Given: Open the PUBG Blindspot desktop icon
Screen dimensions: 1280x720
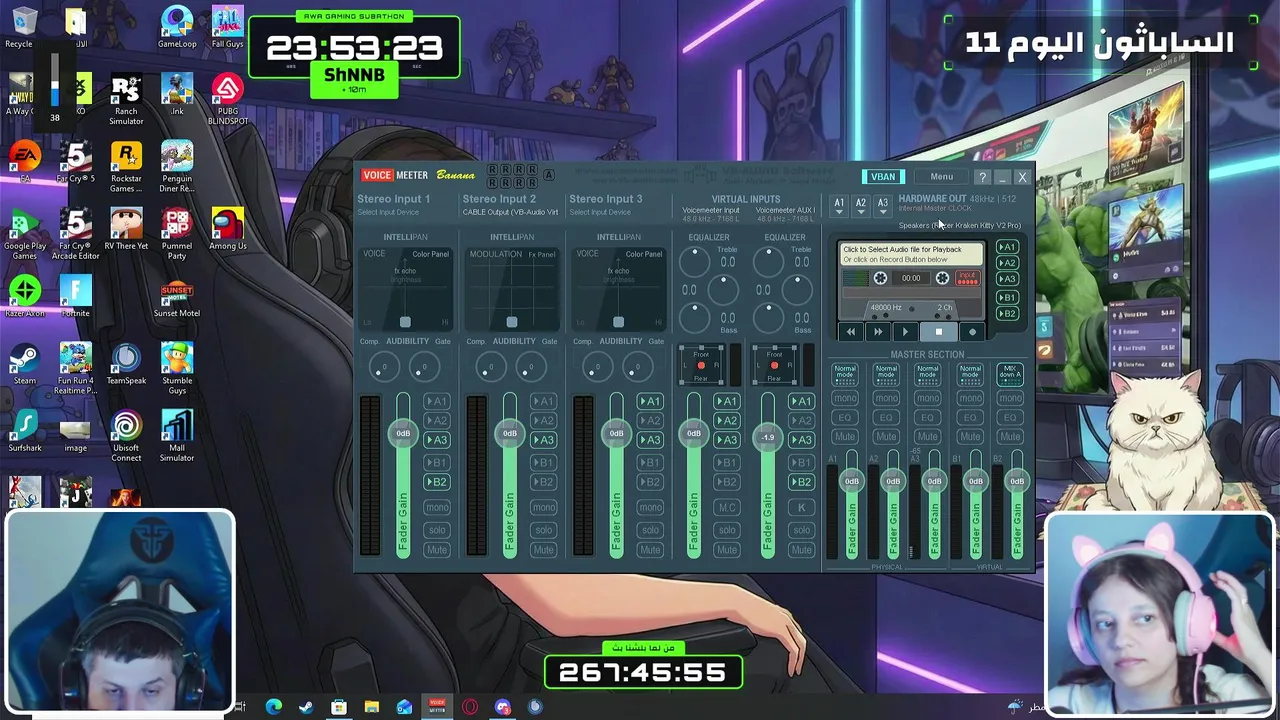Looking at the screenshot, I should [227, 100].
